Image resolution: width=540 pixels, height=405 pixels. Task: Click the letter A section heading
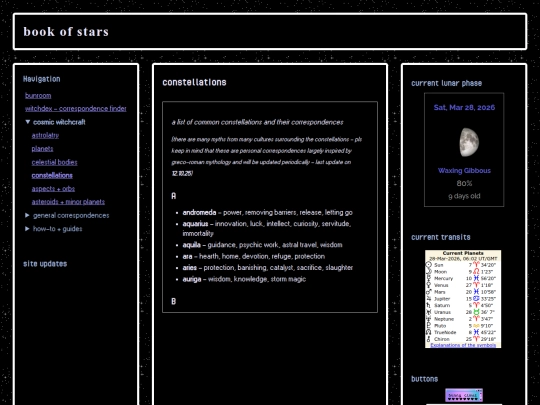pos(174,196)
